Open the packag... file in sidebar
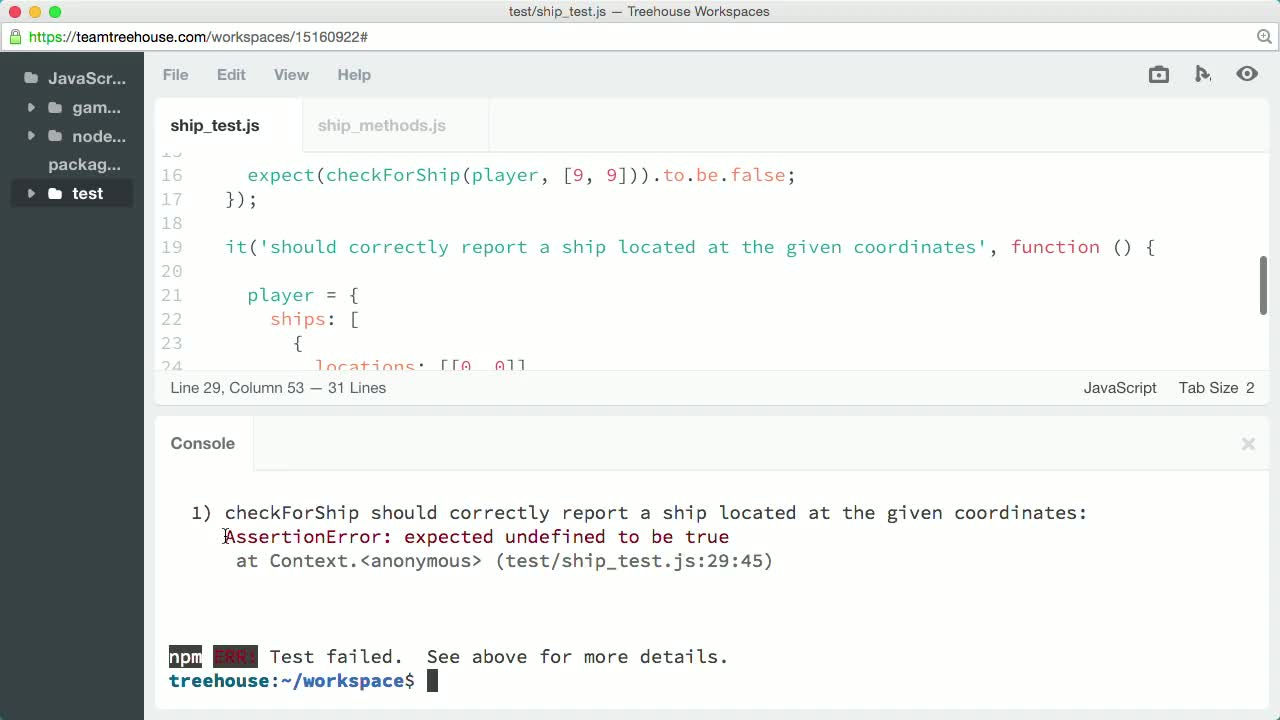 point(84,165)
